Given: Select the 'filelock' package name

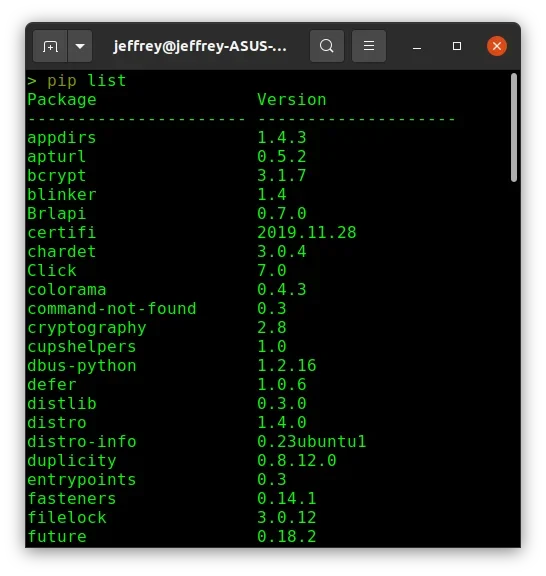Looking at the screenshot, I should [x=67, y=518].
